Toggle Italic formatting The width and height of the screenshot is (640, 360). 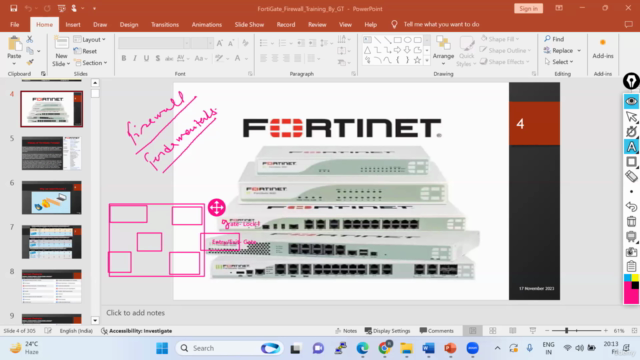tap(135, 58)
